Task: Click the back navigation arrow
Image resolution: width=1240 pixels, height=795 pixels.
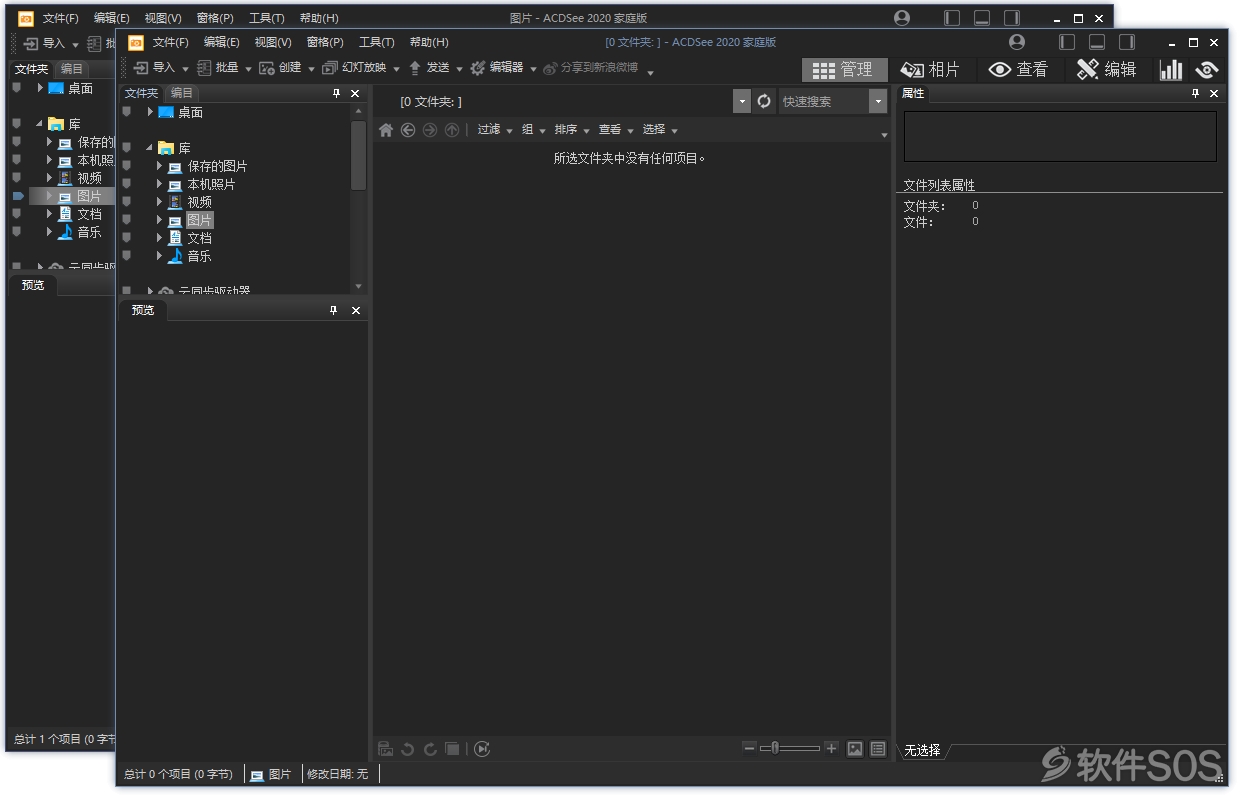Action: (408, 130)
